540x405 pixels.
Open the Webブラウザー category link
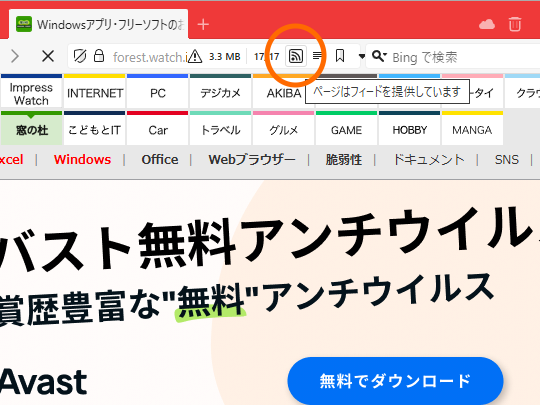(x=252, y=159)
